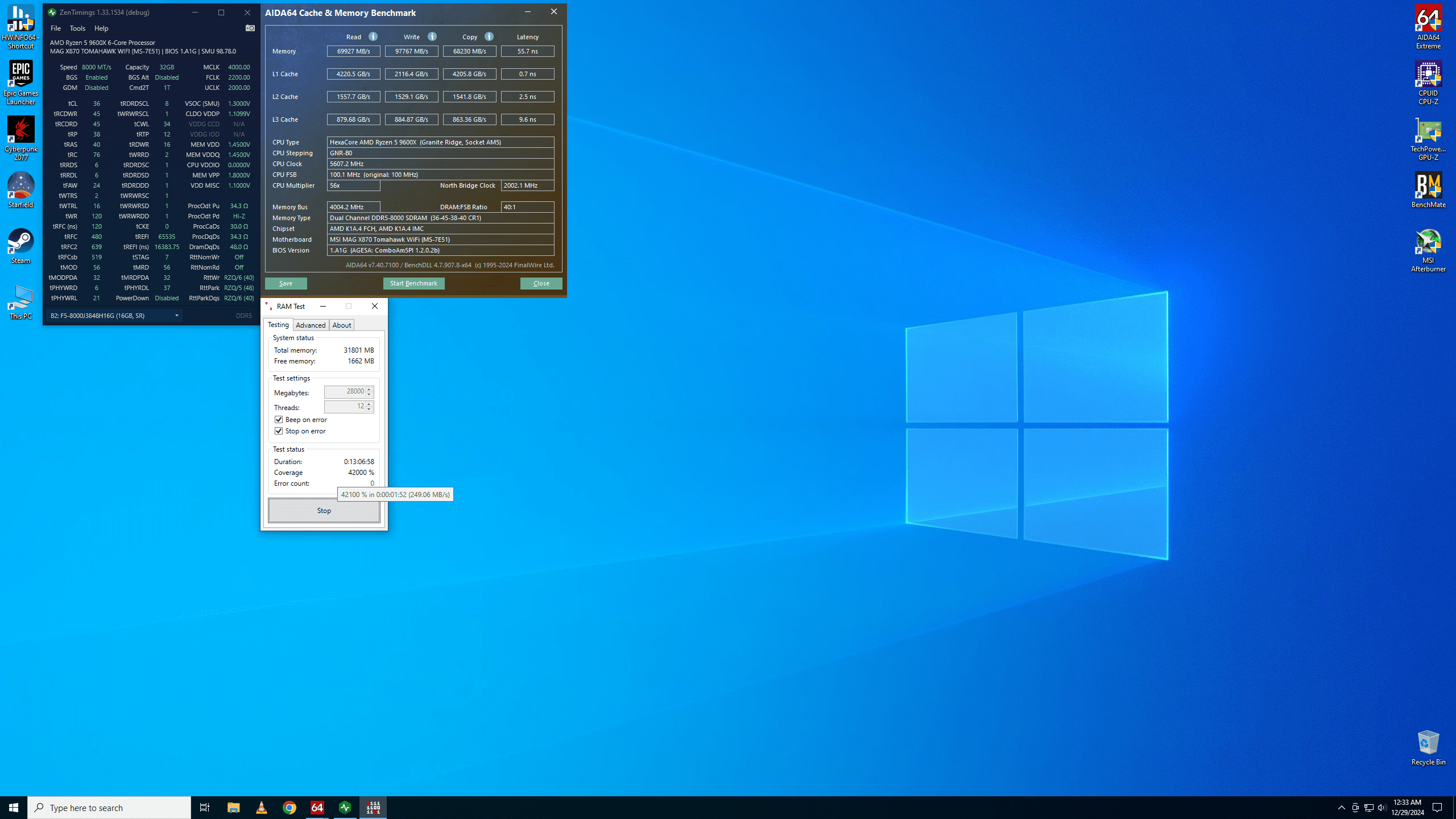The image size is (1456, 819).
Task: Click the Read info icon in AIDA64
Action: click(x=373, y=36)
